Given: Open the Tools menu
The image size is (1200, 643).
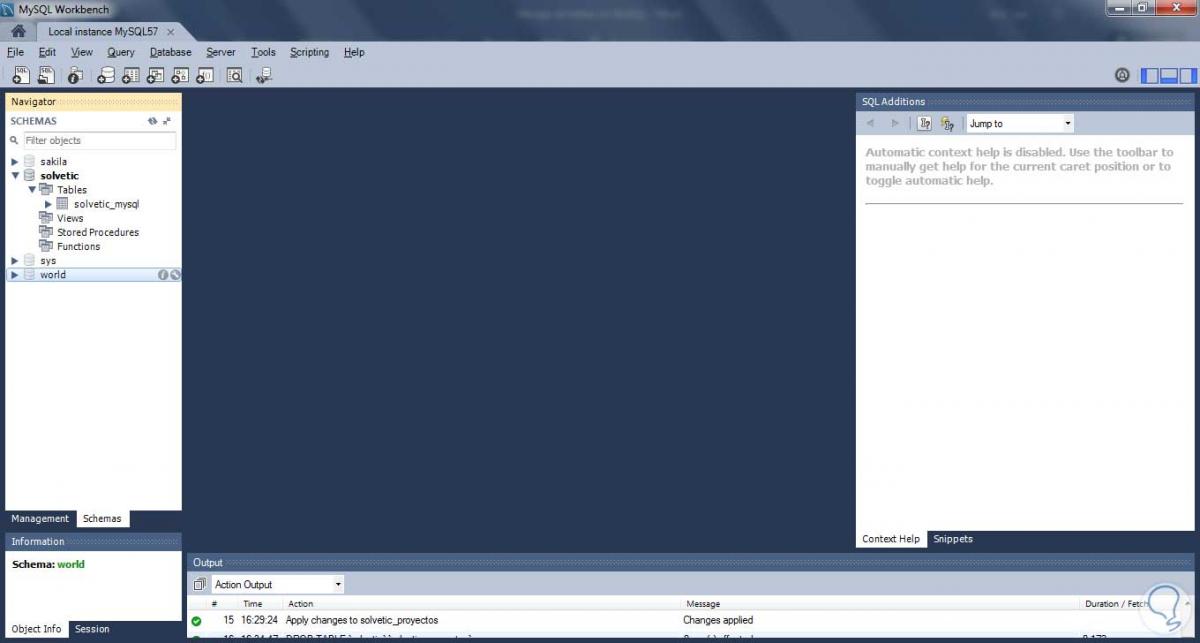Looking at the screenshot, I should tap(263, 52).
